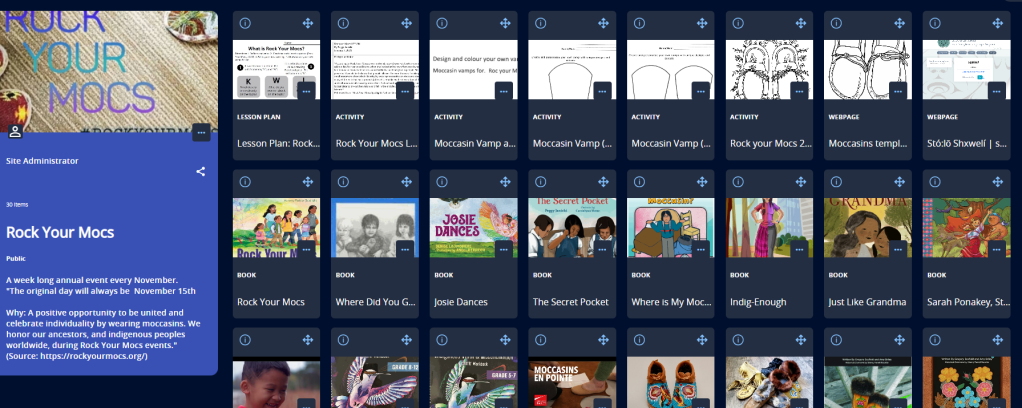
Task: Open the collection banner three-dot options menu
Action: click(x=200, y=131)
